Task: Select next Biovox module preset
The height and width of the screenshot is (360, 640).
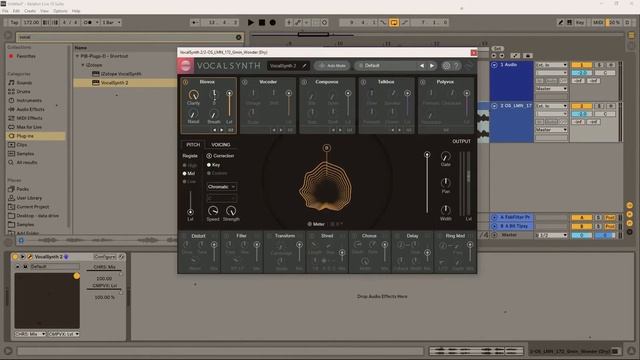Action: (222, 130)
